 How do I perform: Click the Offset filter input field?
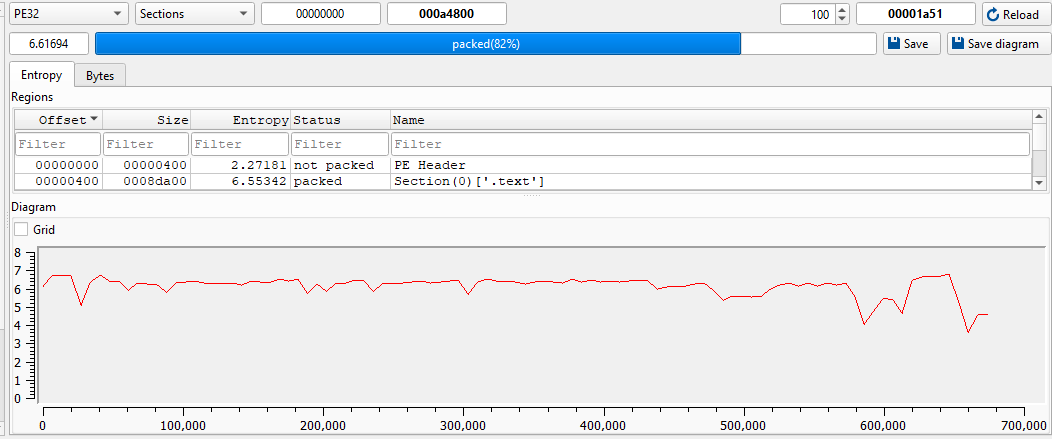[x=58, y=144]
